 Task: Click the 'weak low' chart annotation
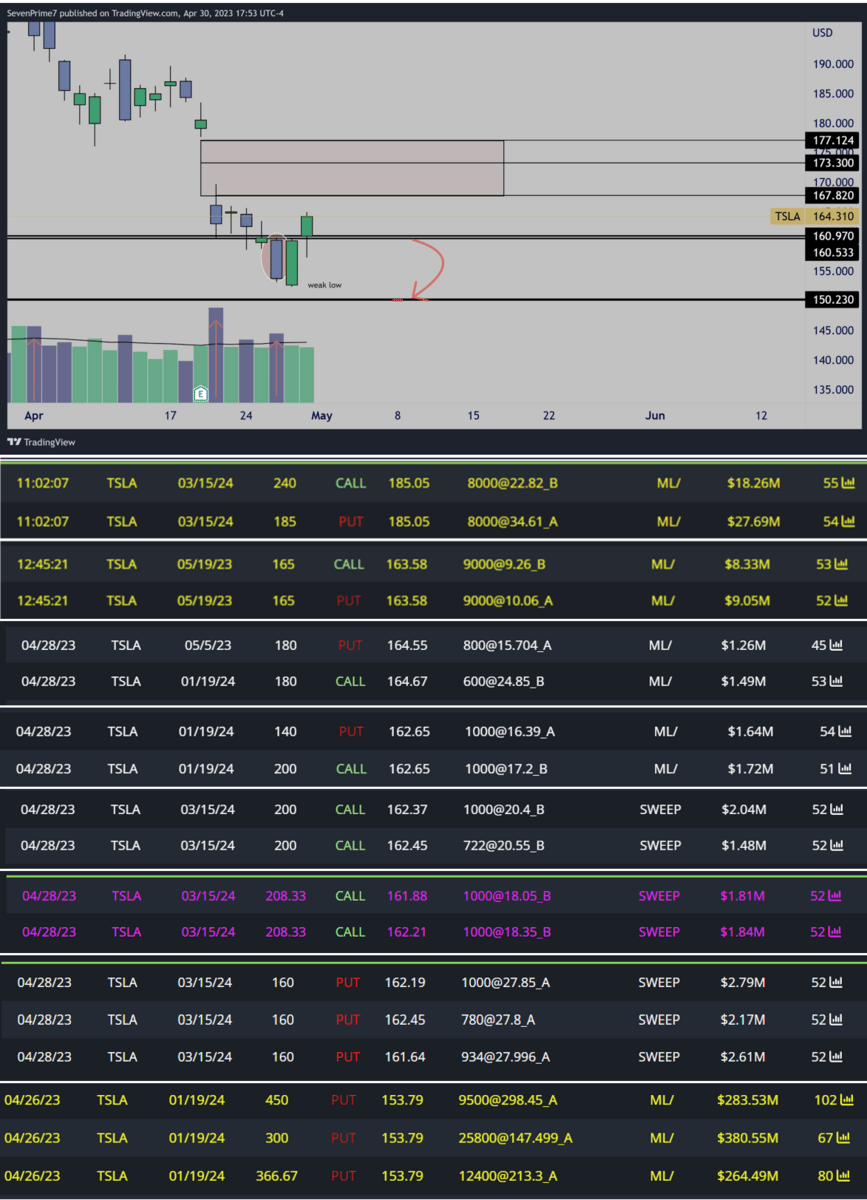[325, 285]
